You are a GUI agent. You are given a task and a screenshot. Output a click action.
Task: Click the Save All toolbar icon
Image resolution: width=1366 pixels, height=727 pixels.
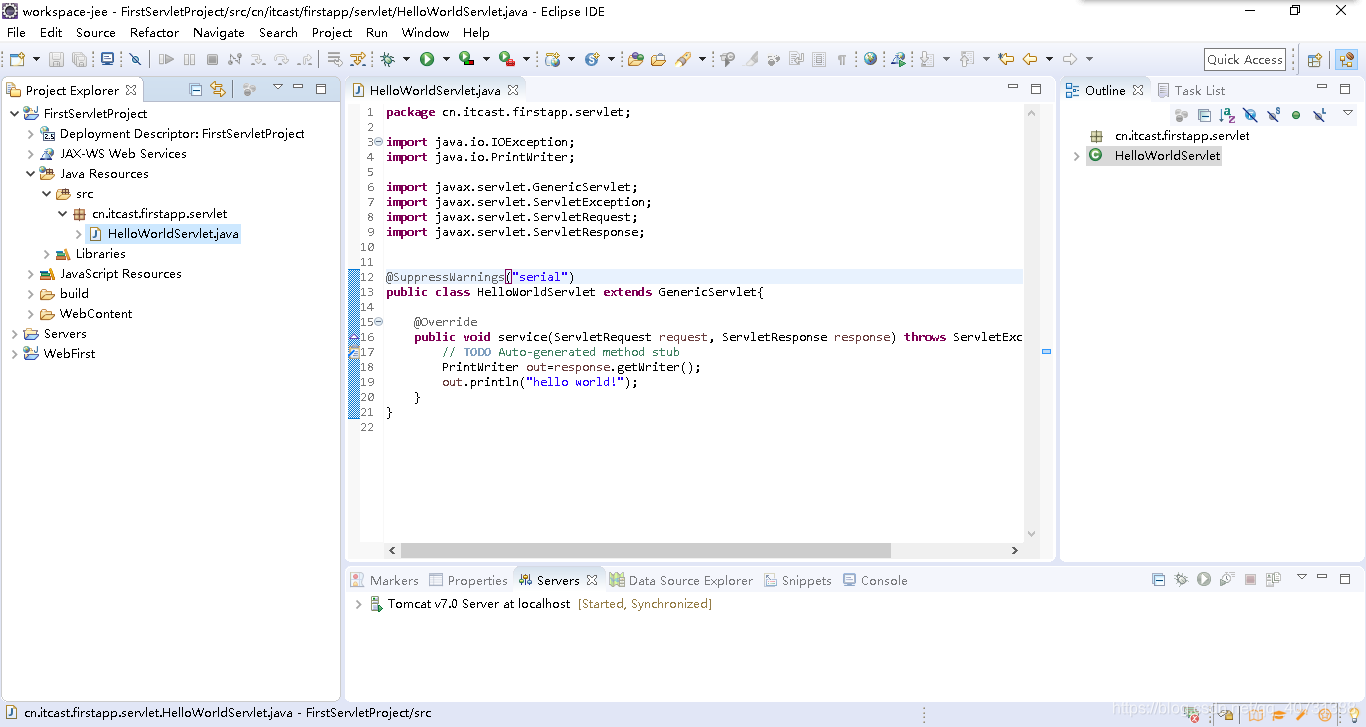79,59
